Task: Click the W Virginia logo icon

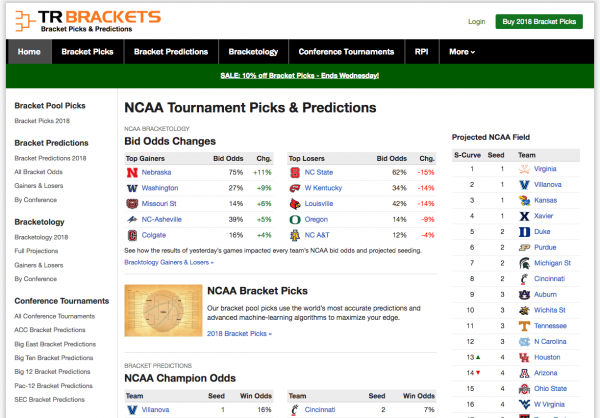Action: pyautogui.click(x=524, y=404)
